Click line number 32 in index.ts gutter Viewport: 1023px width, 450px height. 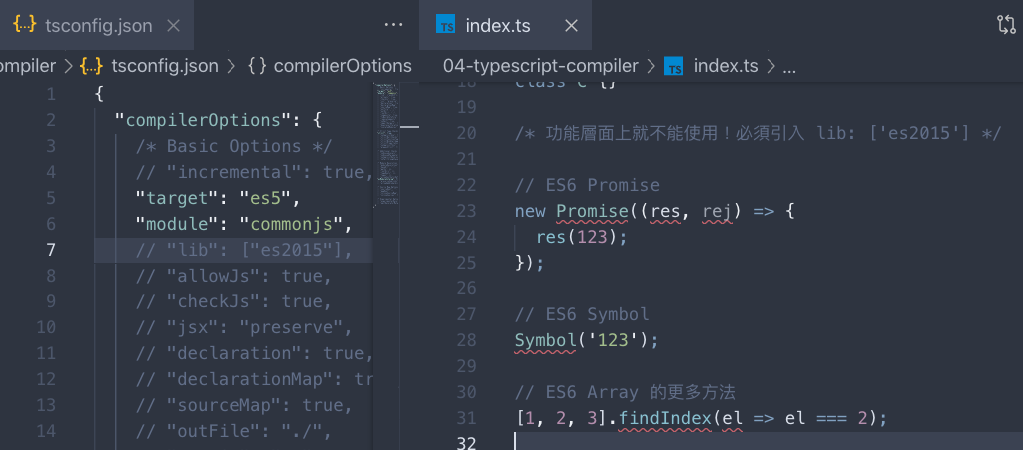tap(467, 443)
